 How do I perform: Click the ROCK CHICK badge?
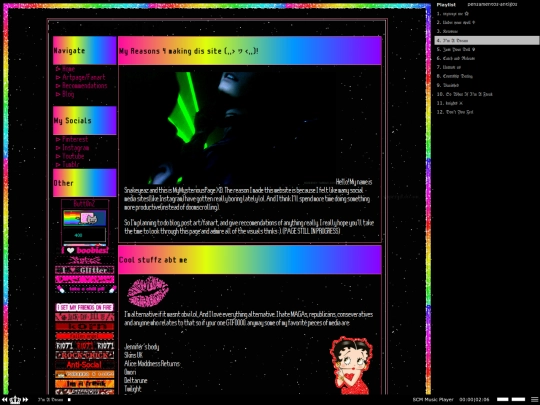[85, 355]
